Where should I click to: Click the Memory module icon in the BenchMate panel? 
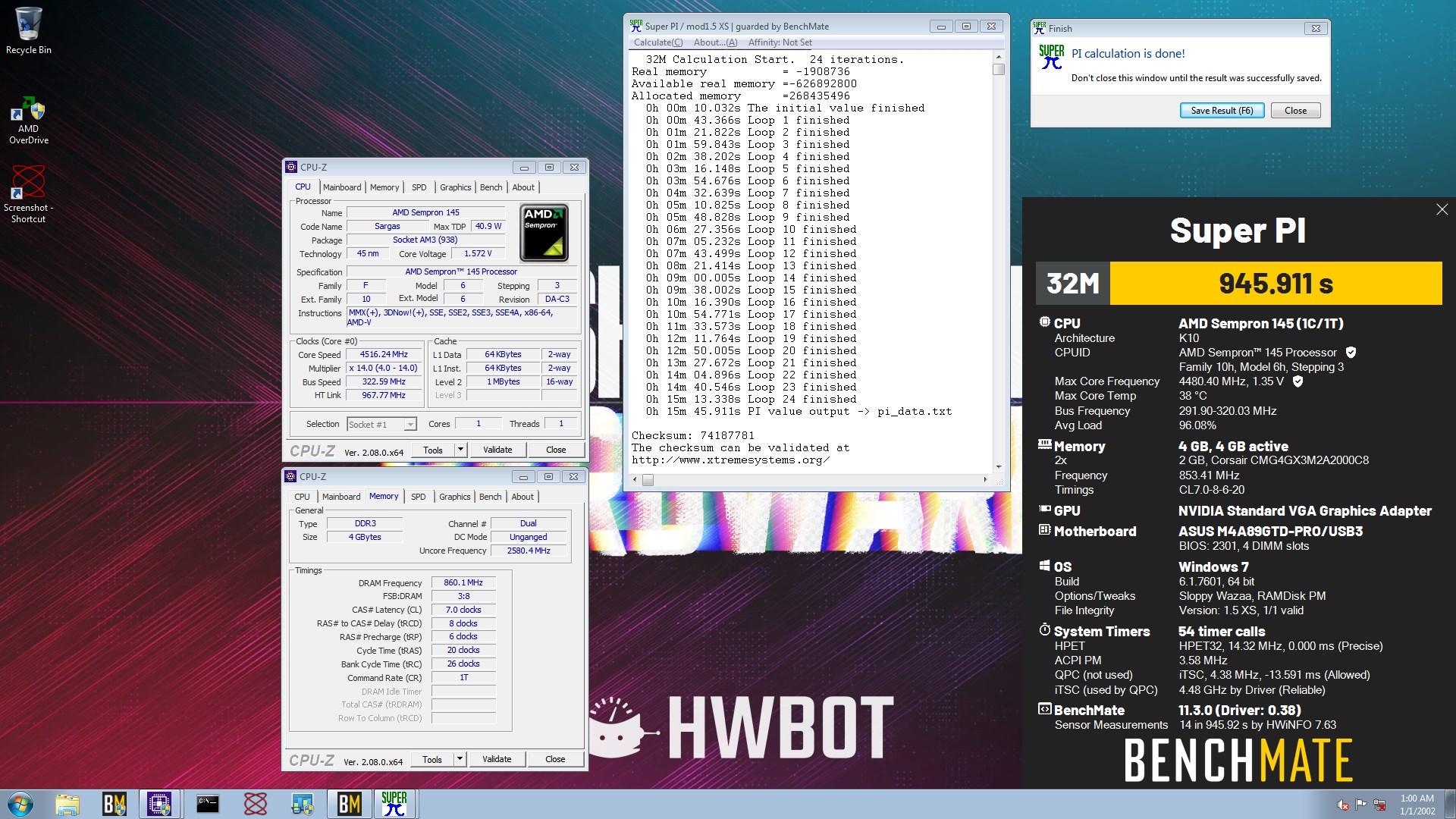click(x=1045, y=445)
